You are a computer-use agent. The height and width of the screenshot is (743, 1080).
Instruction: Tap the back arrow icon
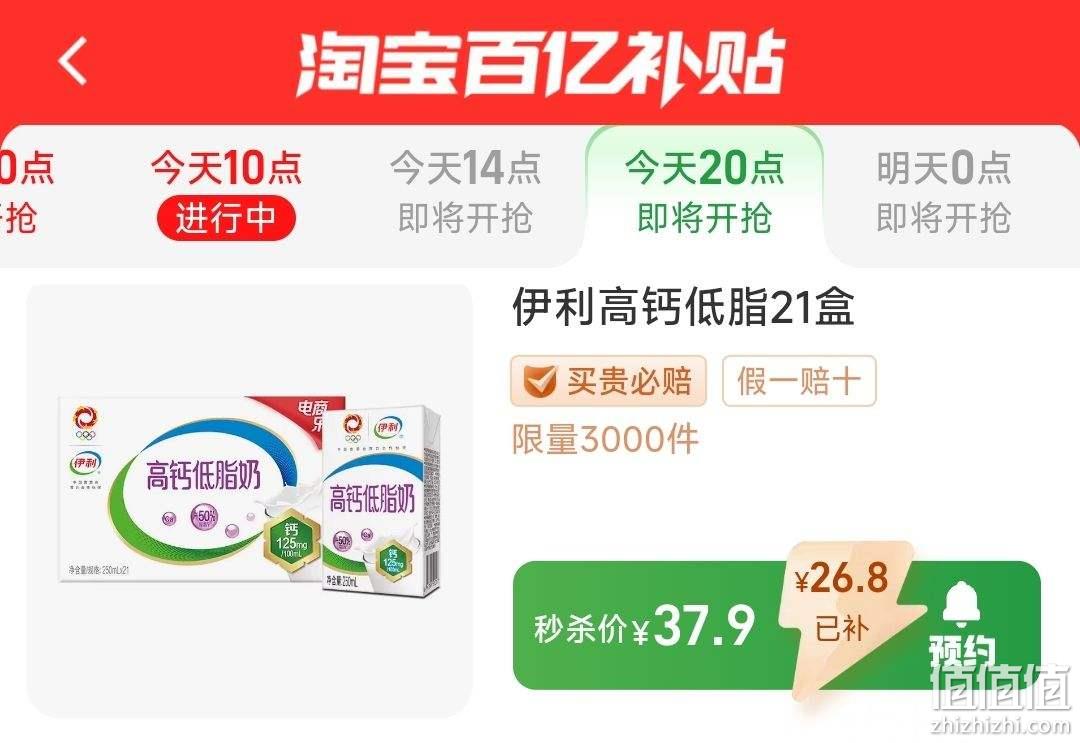click(x=73, y=61)
